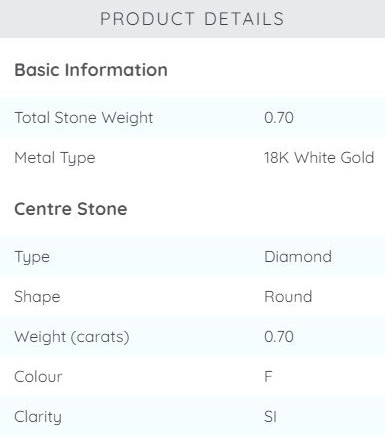
Task: Click the Centre Stone heading
Action: pyautogui.click(x=71, y=209)
